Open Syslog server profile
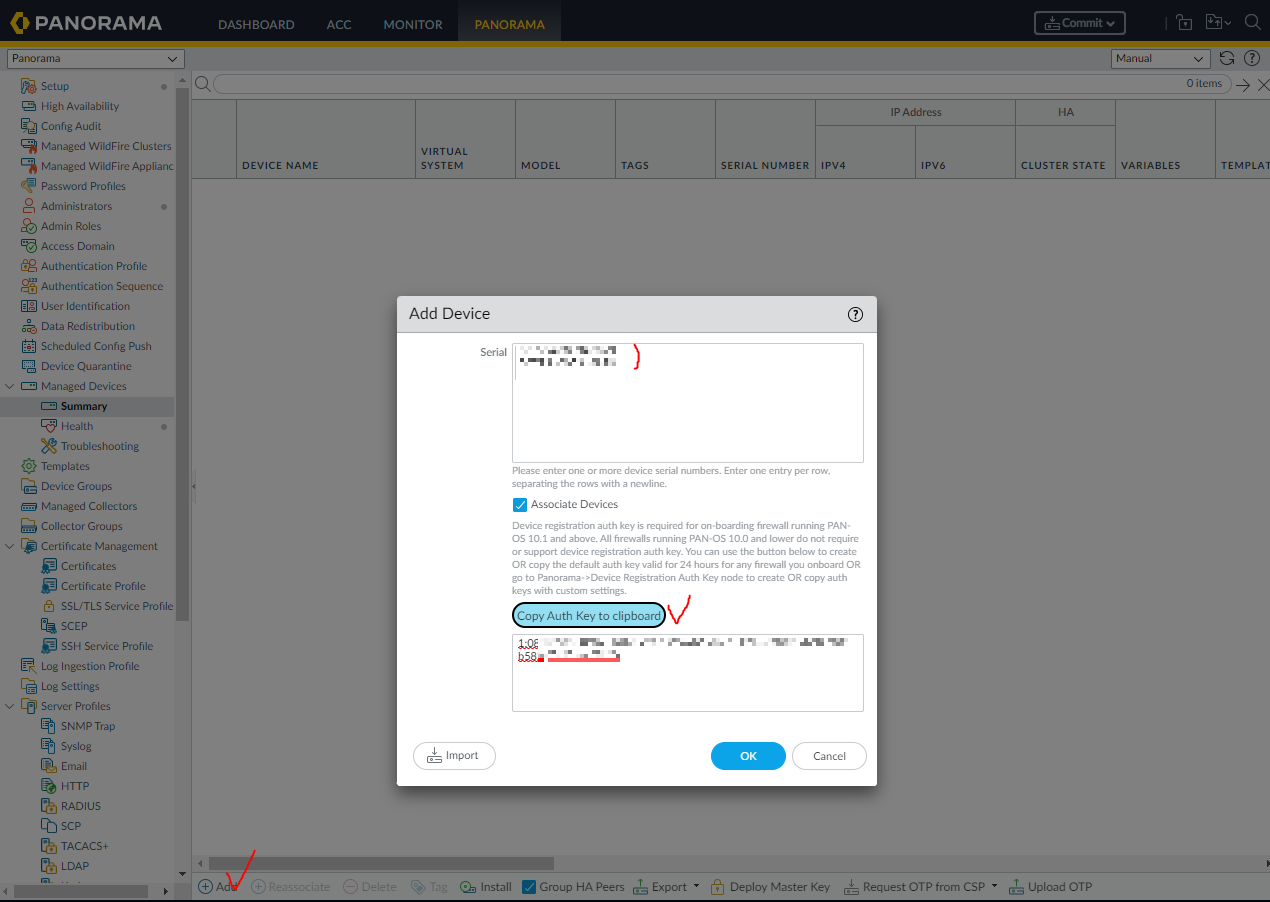1270x902 pixels. point(76,746)
